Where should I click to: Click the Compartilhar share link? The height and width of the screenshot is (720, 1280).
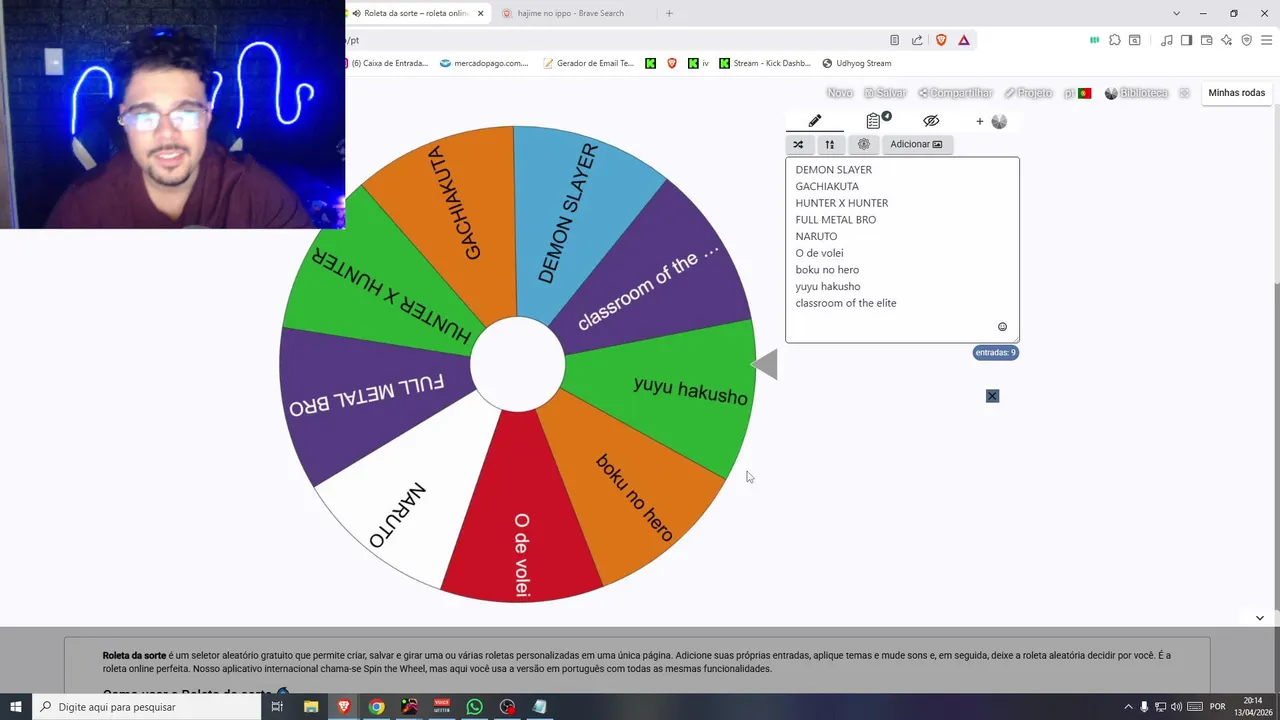[x=955, y=93]
